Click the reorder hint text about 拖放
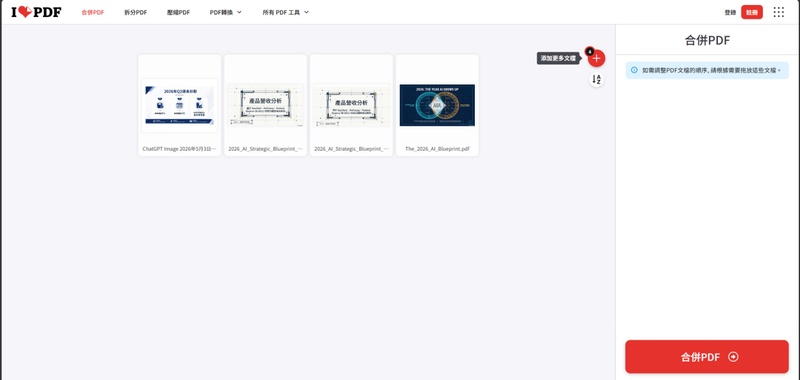The image size is (800, 380). pyautogui.click(x=711, y=70)
